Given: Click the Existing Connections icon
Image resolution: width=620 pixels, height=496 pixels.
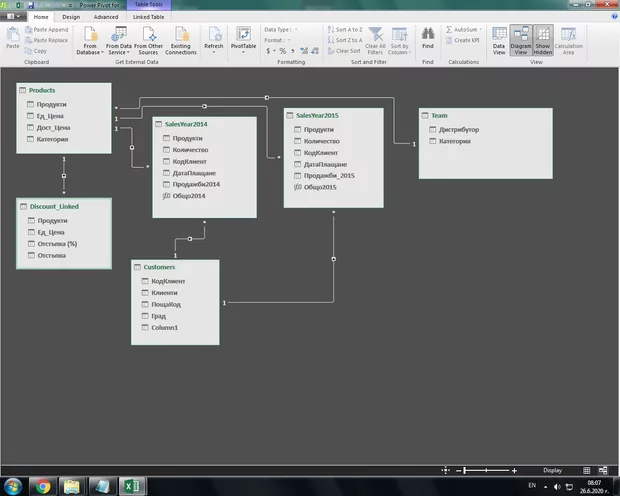Looking at the screenshot, I should pyautogui.click(x=181, y=40).
